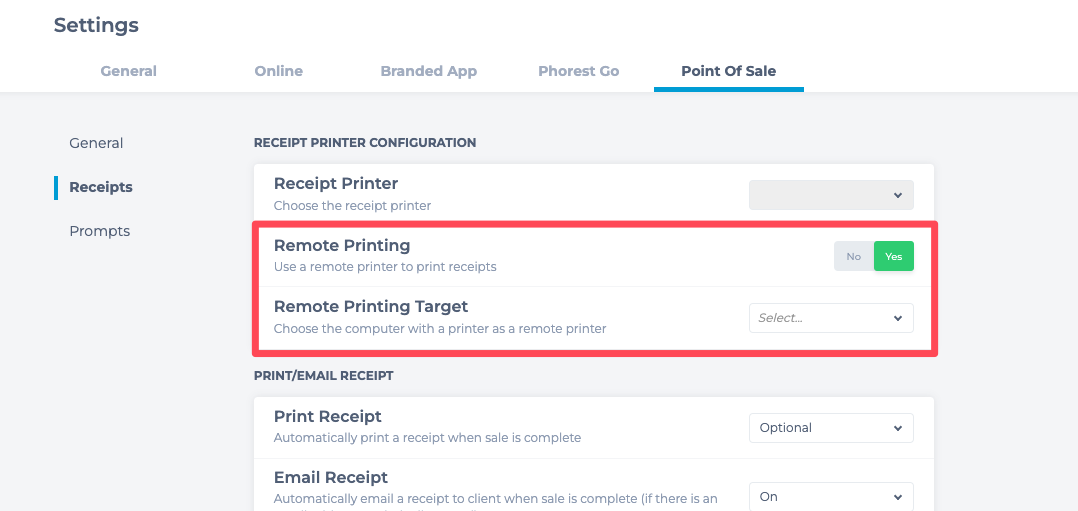Set Remote Printing to Yes
The height and width of the screenshot is (511, 1078).
893,257
